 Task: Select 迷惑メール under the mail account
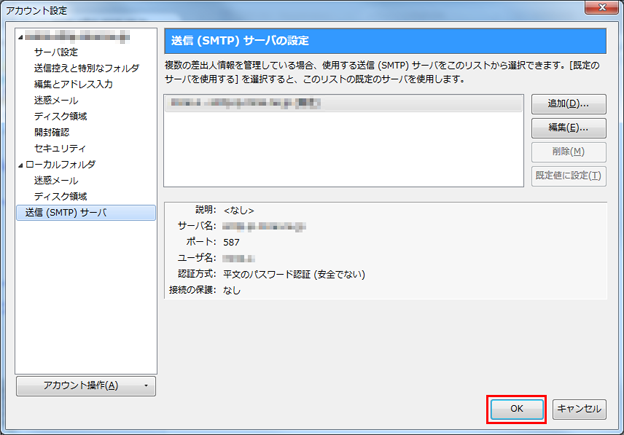56,100
